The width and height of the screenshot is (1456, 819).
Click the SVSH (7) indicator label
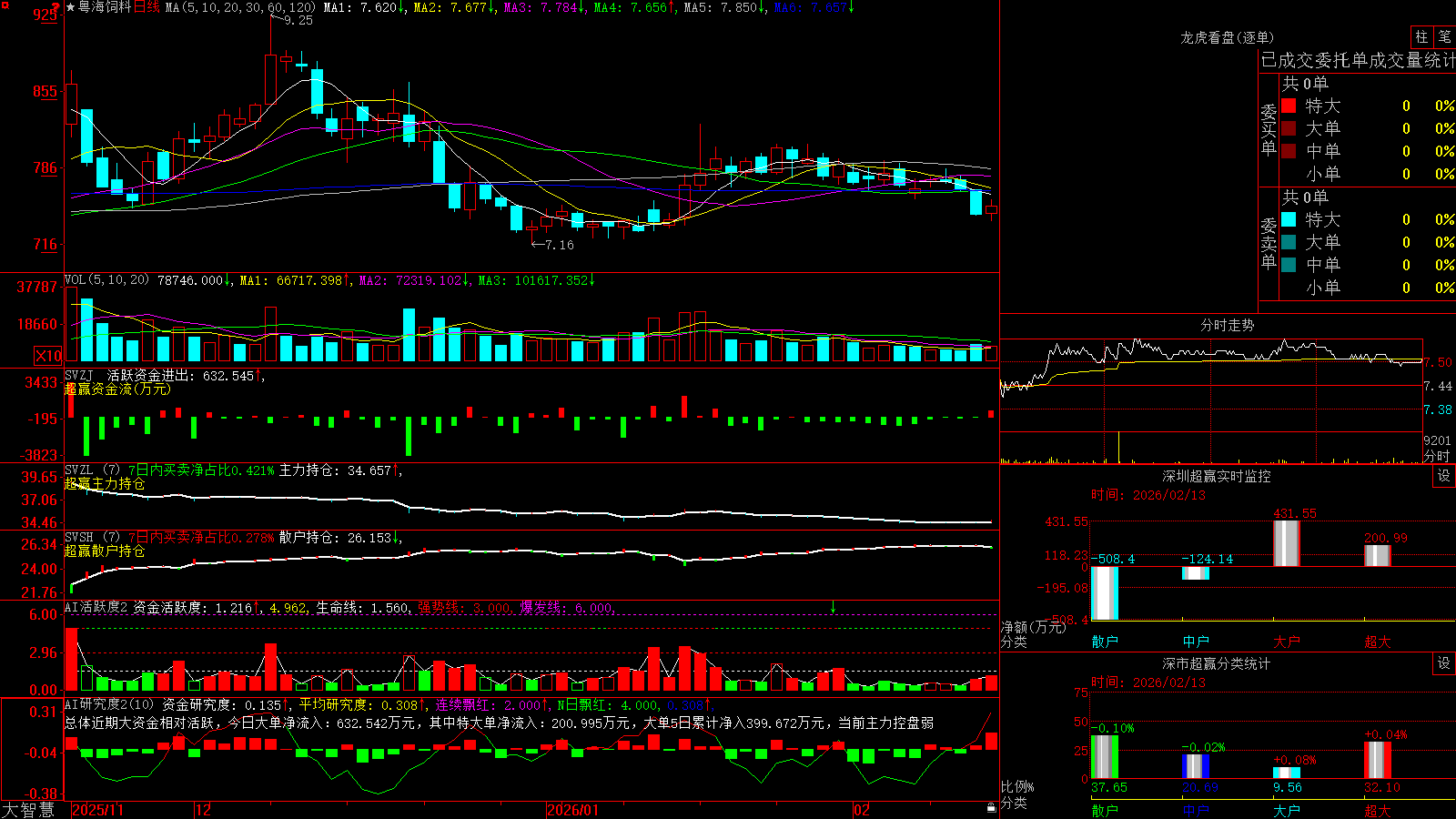pyautogui.click(x=92, y=538)
